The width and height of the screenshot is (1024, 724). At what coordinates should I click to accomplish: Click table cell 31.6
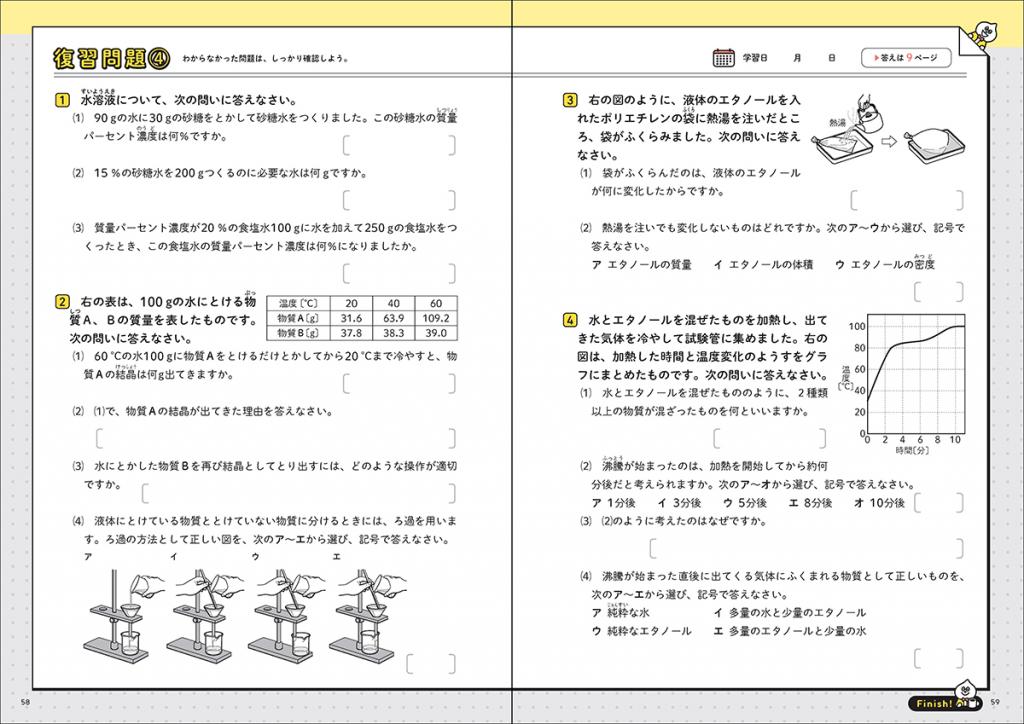[351, 318]
